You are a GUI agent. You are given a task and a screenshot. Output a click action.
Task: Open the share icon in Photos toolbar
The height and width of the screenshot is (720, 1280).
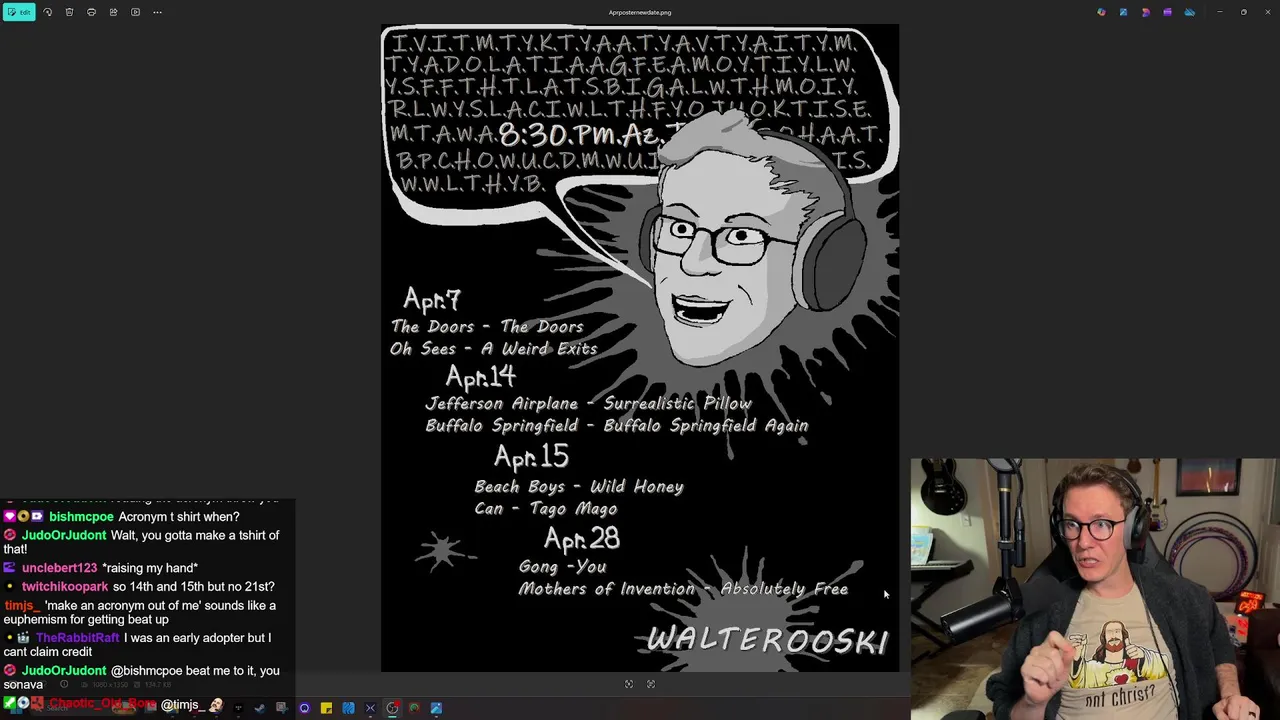pyautogui.click(x=113, y=12)
